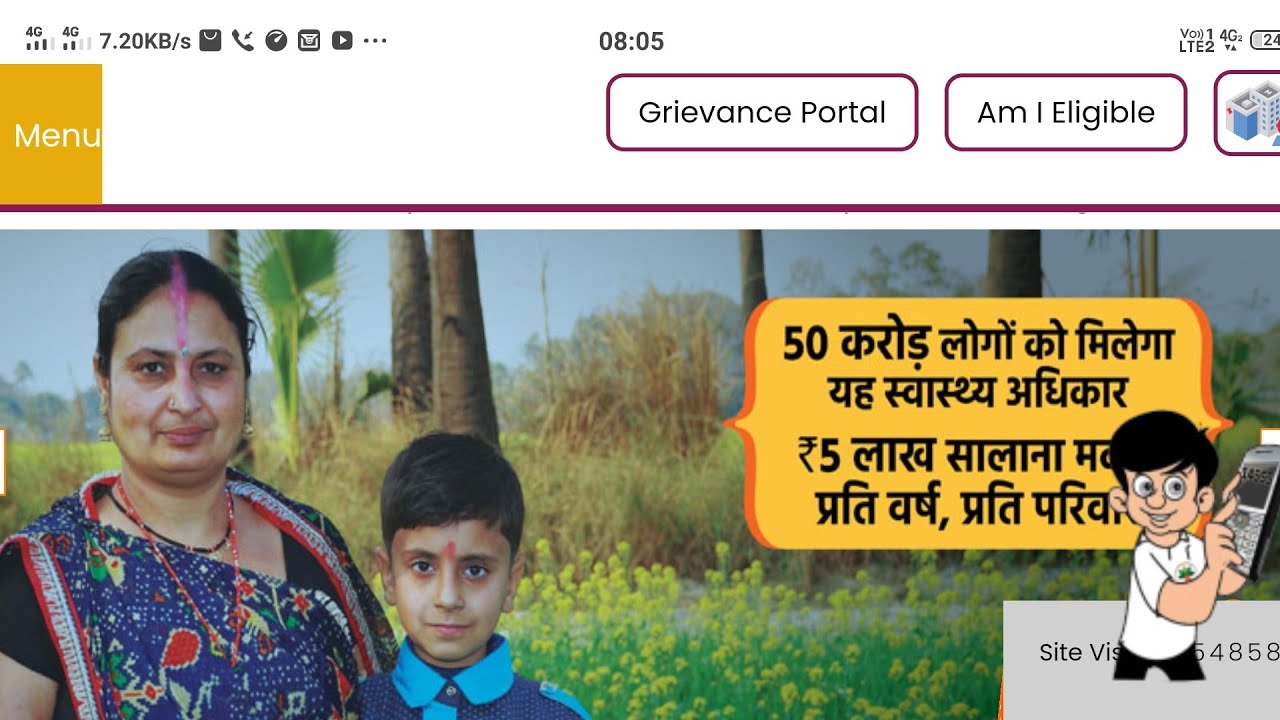The image size is (1280, 720).
Task: Open the hospital building icon button
Action: pyautogui.click(x=1248, y=112)
